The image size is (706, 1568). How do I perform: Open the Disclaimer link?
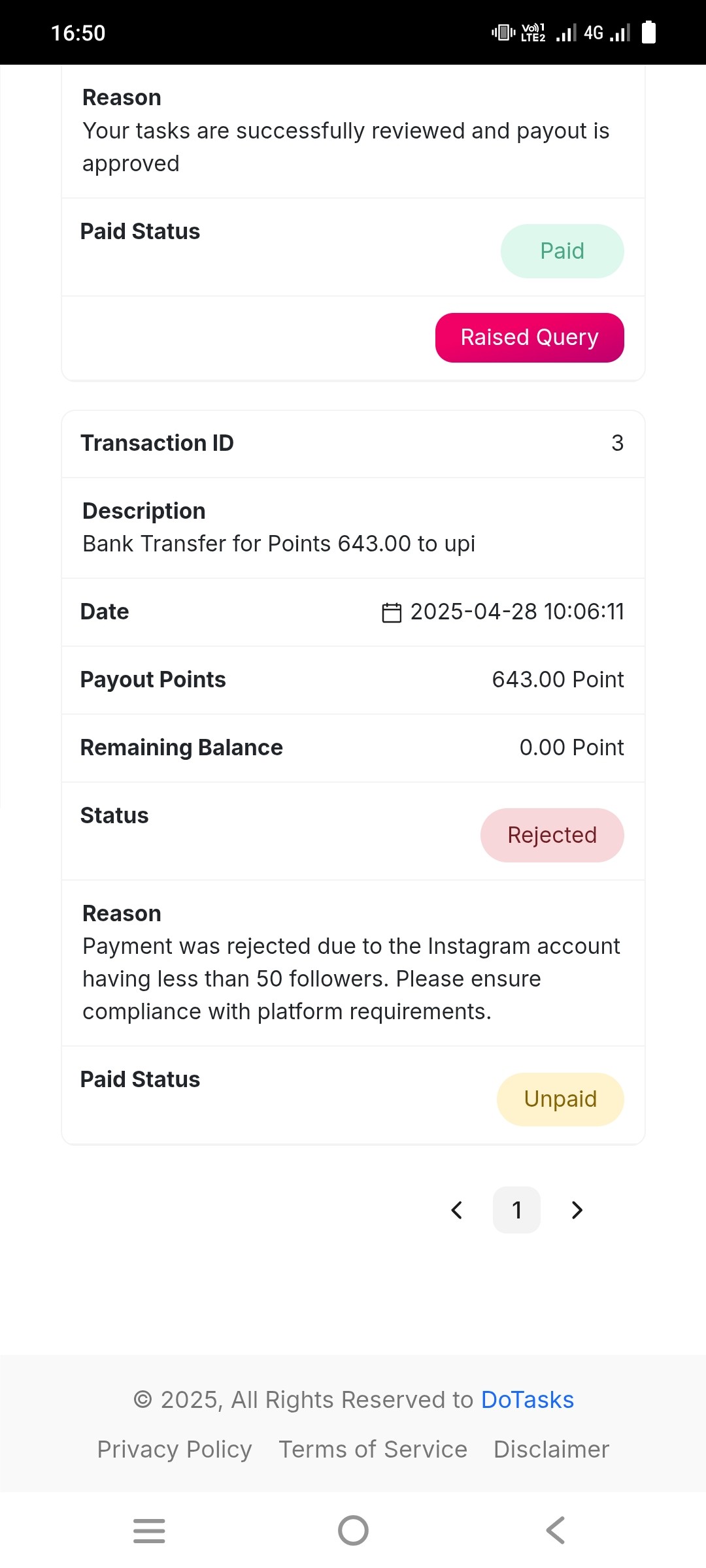(552, 1450)
